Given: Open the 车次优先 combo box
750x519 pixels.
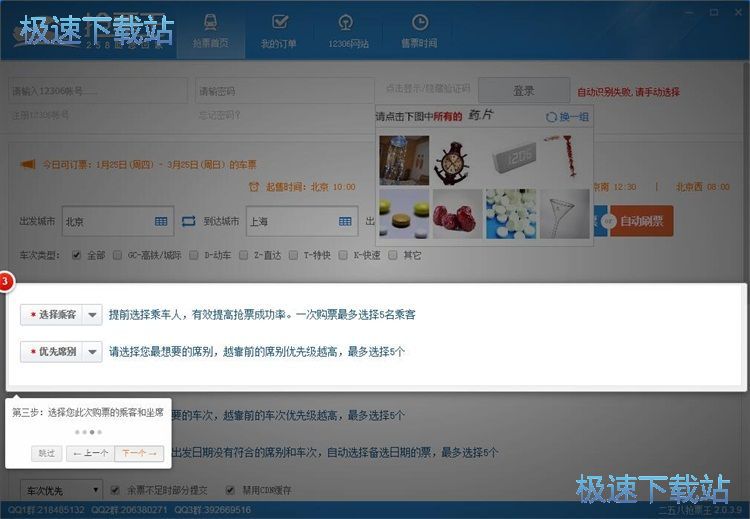Looking at the screenshot, I should pos(62,490).
